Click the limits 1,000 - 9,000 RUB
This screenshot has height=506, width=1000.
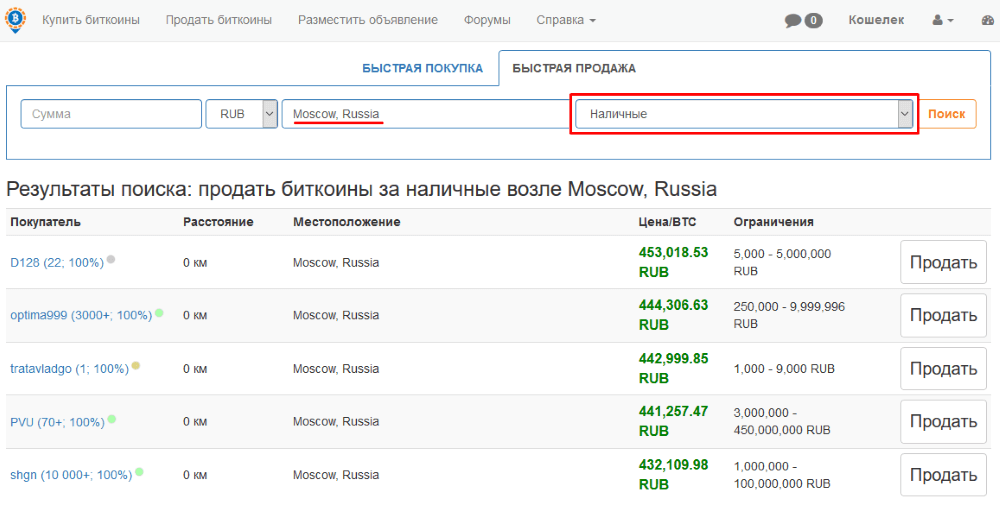click(x=784, y=369)
